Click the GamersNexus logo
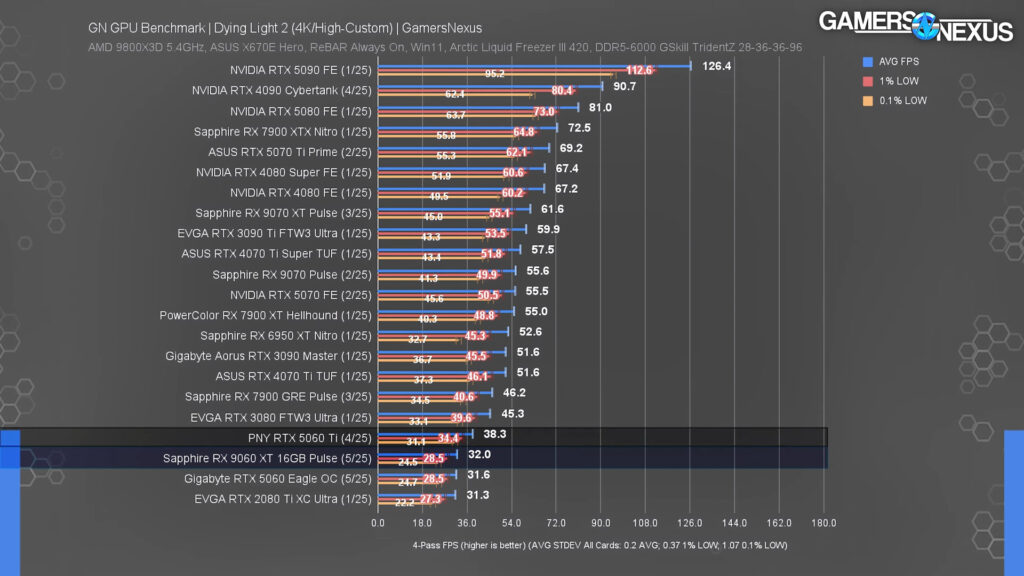This screenshot has width=1024, height=576. tap(916, 25)
